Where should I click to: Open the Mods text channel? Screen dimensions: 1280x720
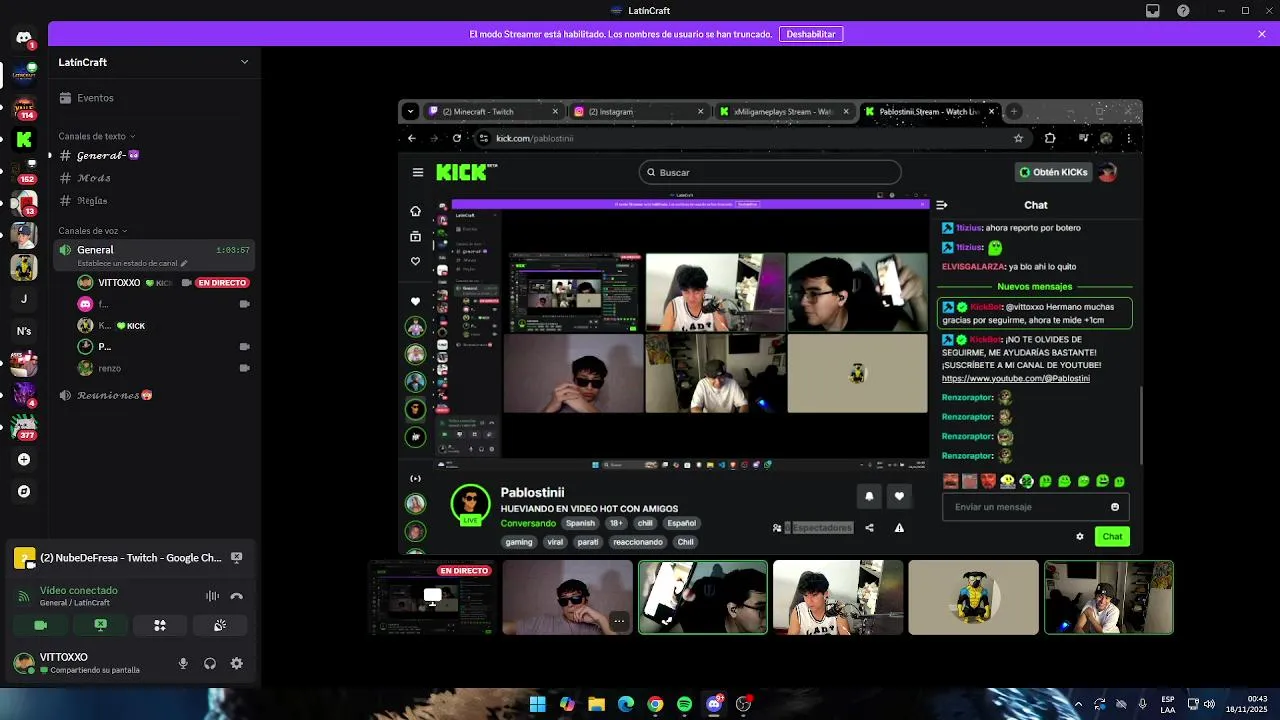(154, 178)
